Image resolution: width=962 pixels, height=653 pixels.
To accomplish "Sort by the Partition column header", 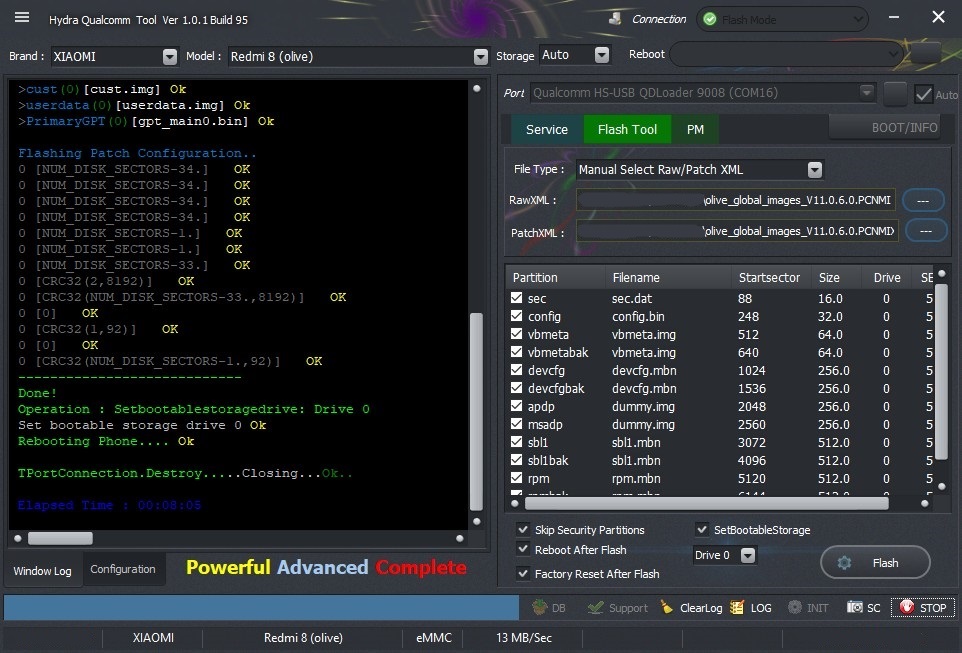I will coord(556,277).
